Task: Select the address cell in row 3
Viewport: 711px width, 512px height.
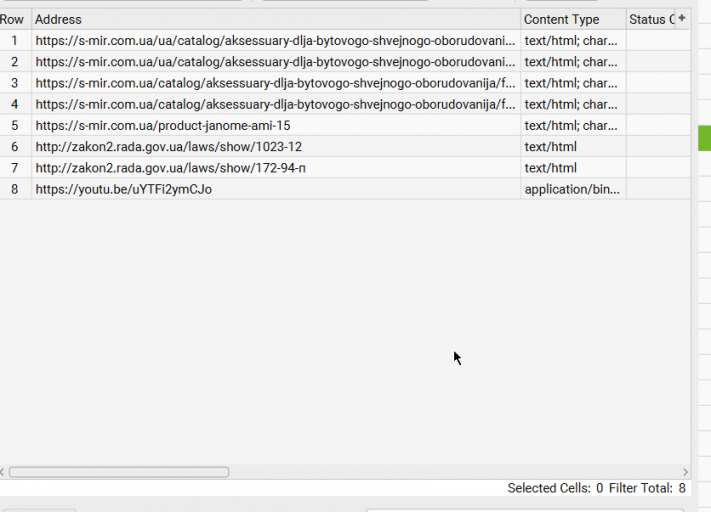Action: [x=276, y=83]
